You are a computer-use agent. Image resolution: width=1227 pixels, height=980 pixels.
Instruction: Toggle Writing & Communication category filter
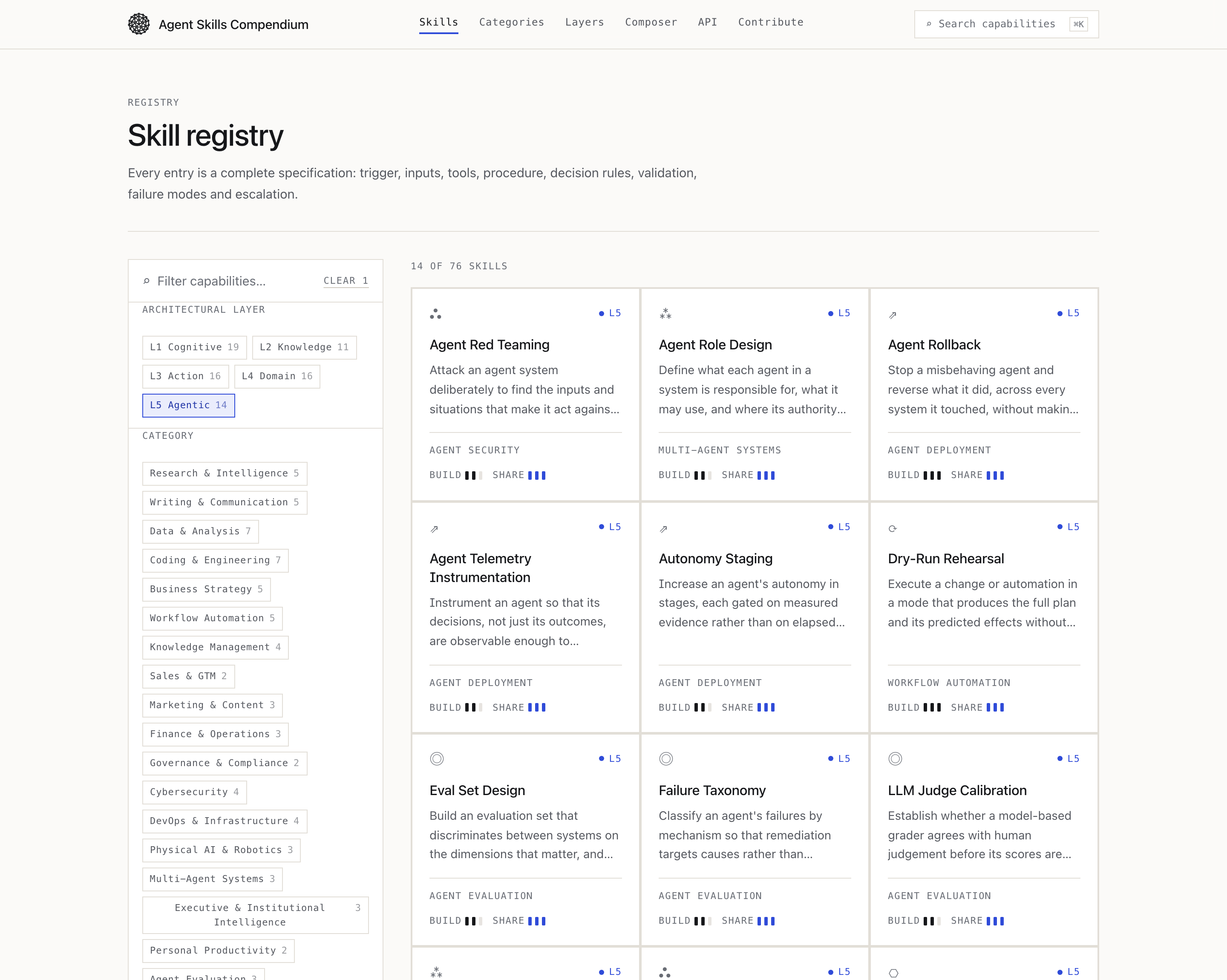225,502
